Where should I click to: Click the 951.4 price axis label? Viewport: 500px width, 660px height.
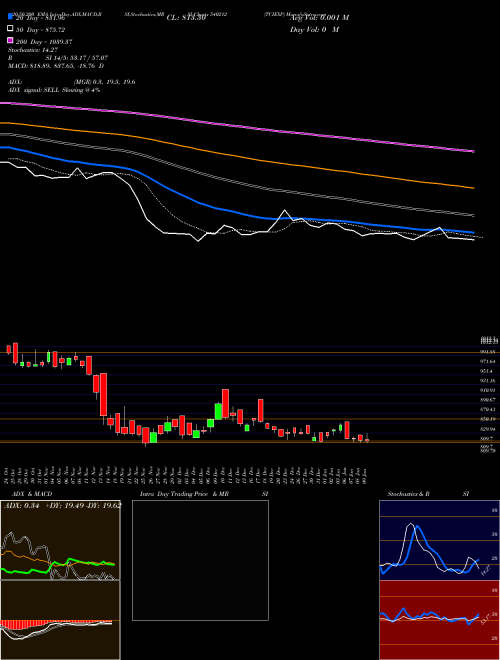click(x=487, y=371)
